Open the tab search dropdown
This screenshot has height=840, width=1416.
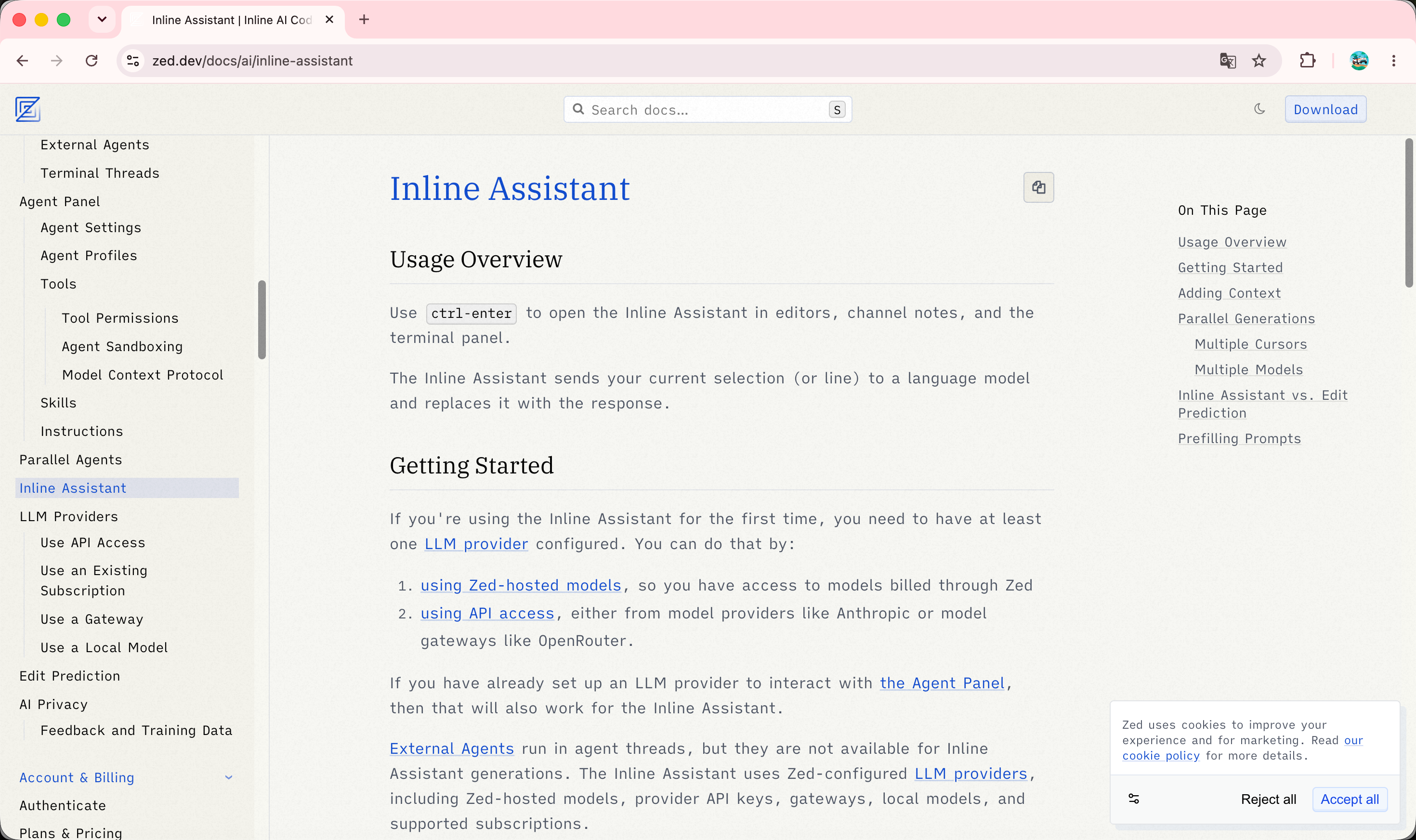102,20
